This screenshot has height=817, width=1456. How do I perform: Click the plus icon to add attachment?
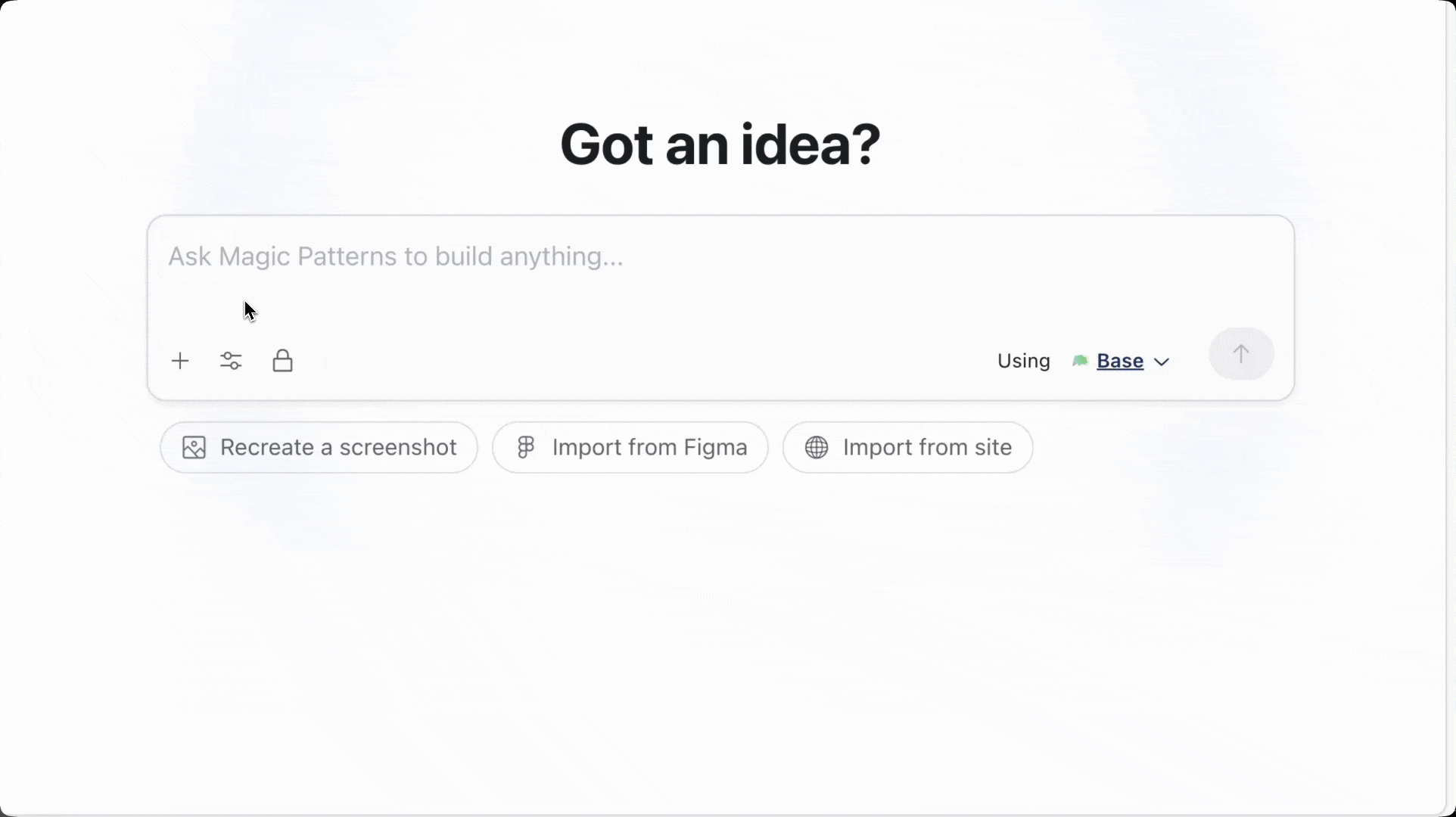pyautogui.click(x=180, y=361)
